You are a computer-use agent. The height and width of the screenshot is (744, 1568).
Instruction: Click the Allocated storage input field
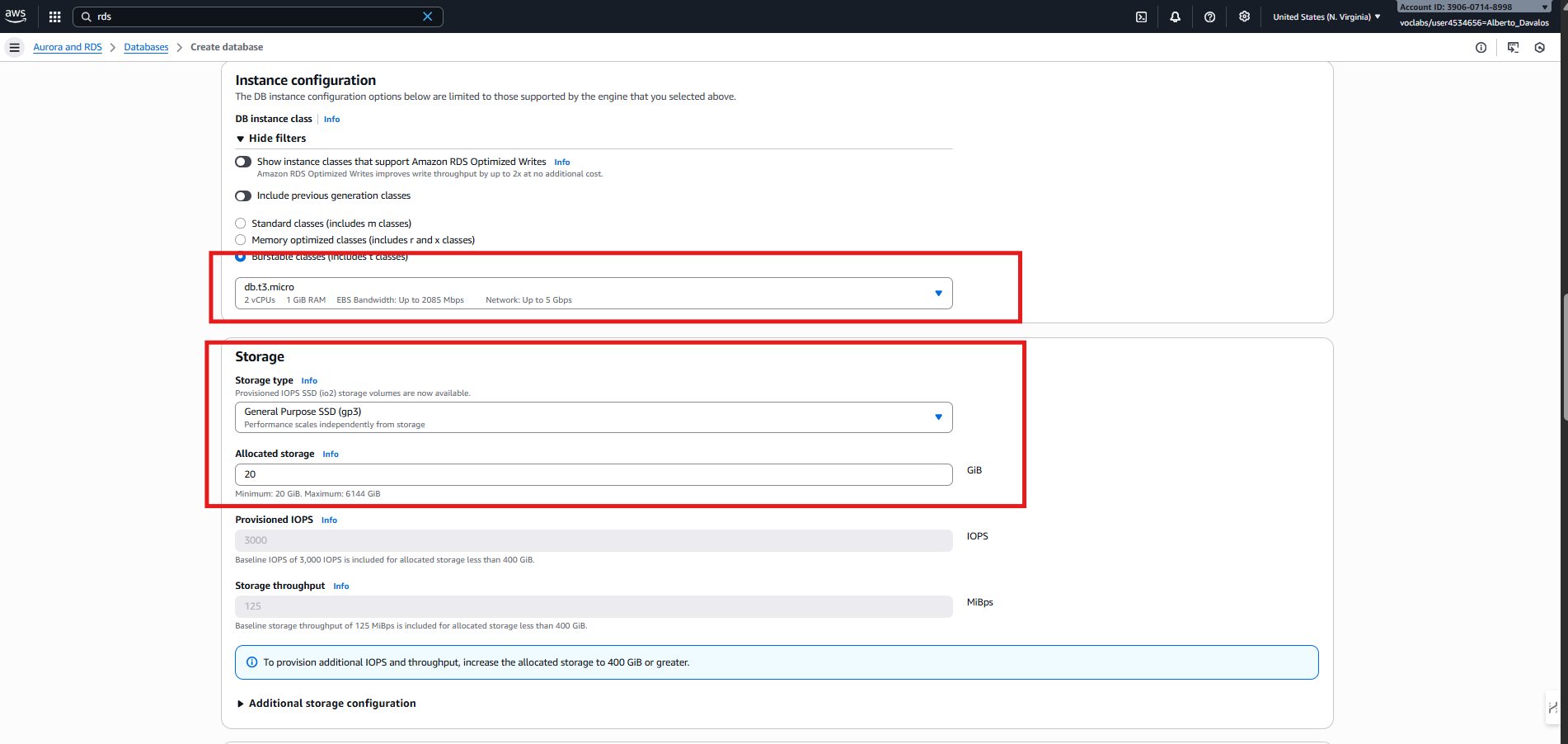594,474
